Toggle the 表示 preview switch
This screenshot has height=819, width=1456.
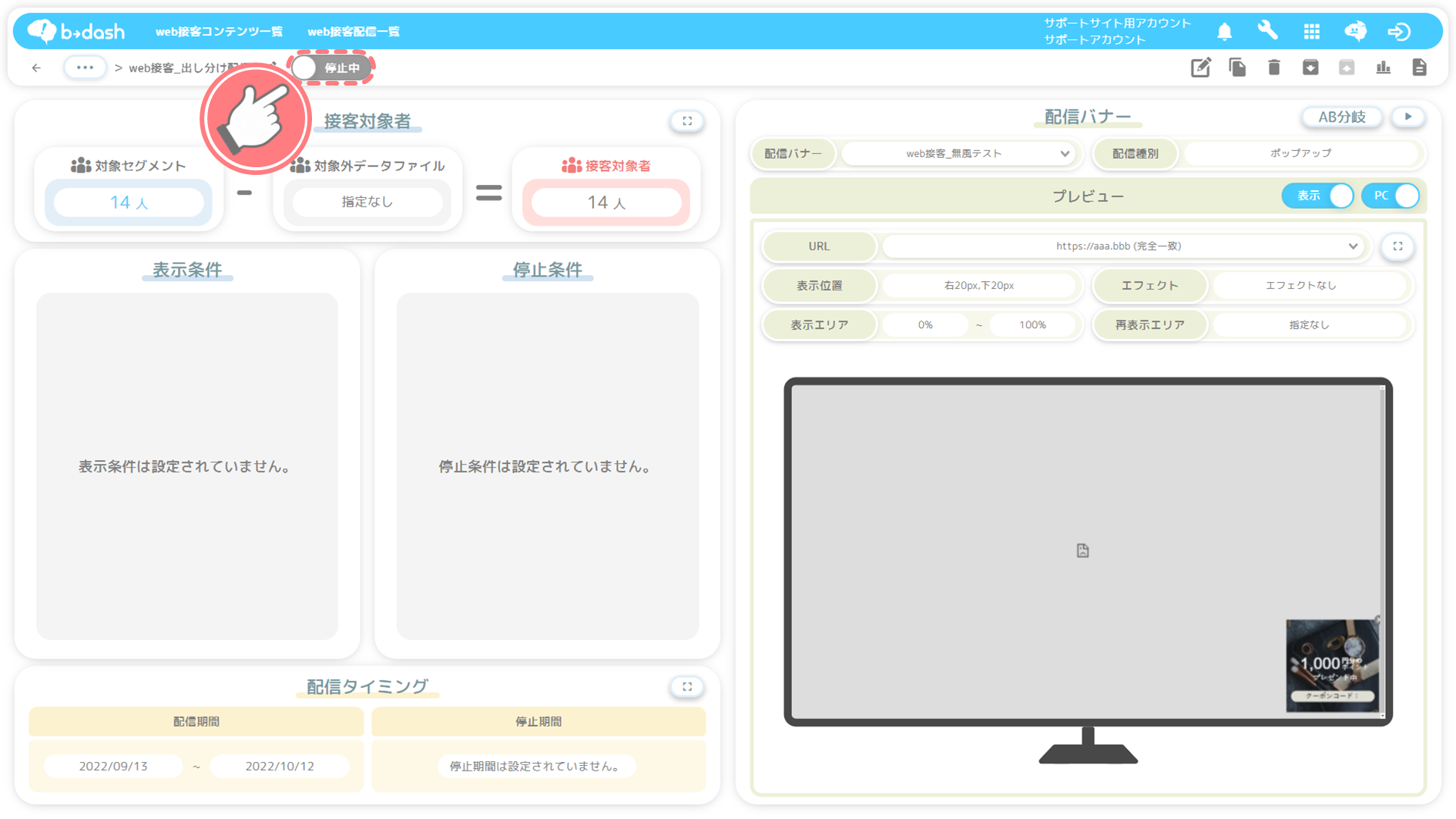1318,196
